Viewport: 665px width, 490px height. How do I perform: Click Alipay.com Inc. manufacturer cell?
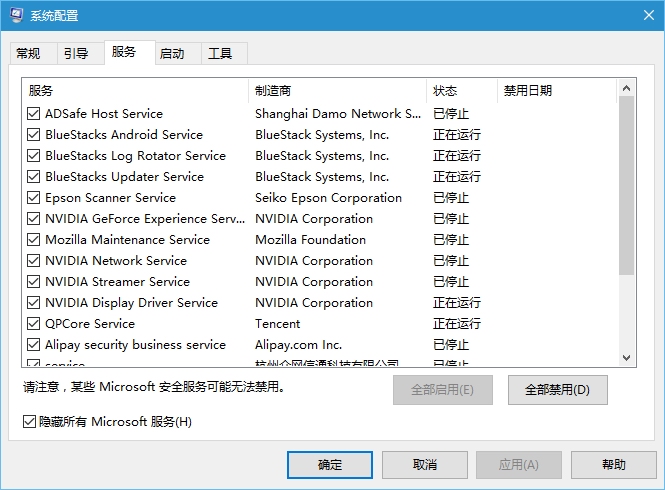click(299, 344)
